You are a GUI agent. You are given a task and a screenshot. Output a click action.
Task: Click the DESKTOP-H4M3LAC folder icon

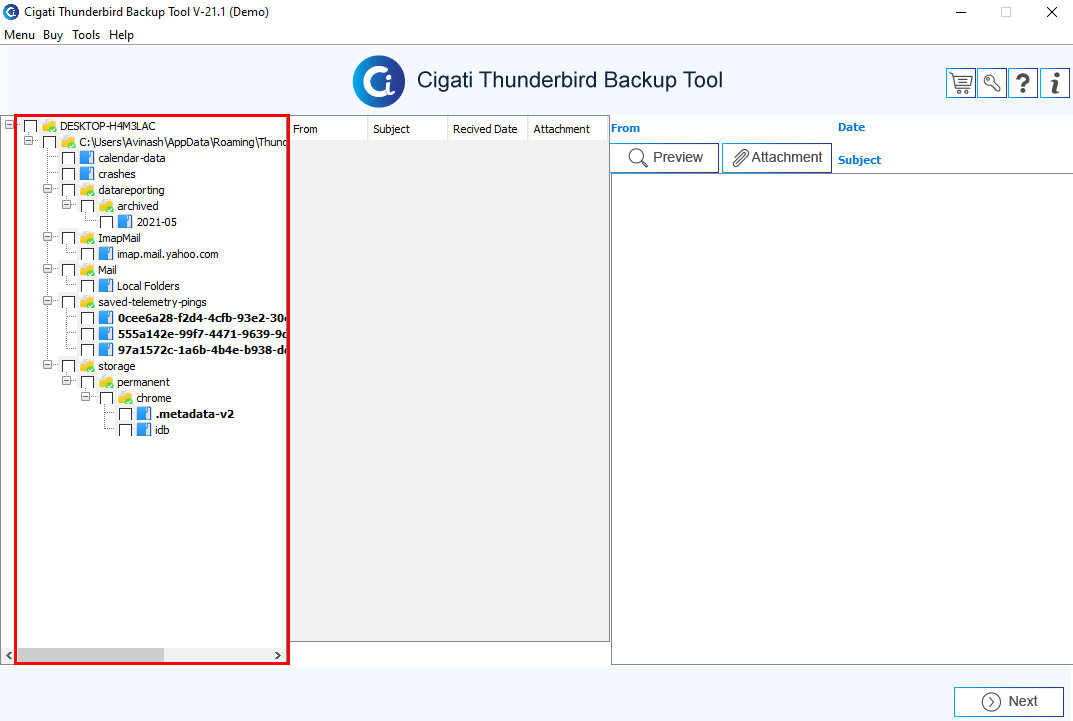click(x=49, y=126)
